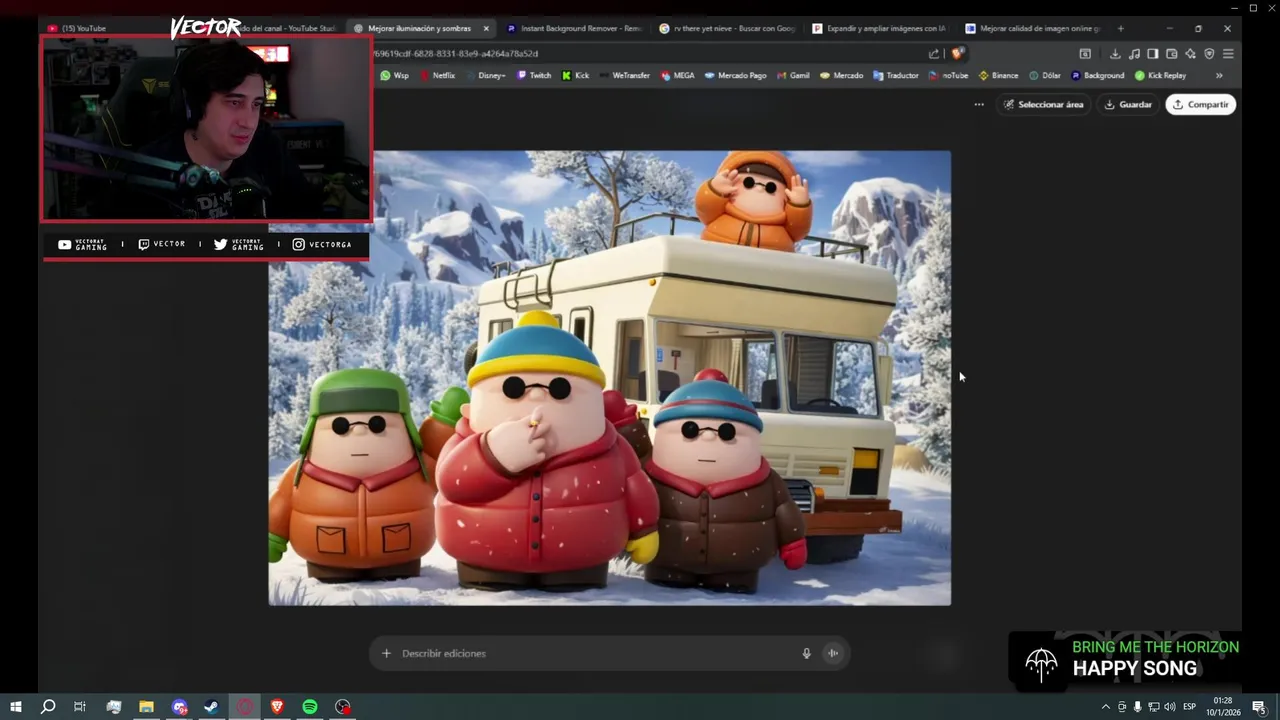
Task: Open the Kick bookmark
Action: pos(576,76)
